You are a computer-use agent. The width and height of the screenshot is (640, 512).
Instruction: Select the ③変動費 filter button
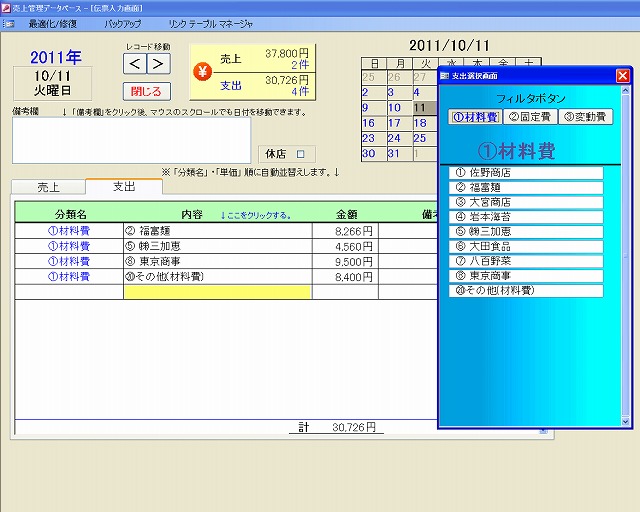pos(585,117)
